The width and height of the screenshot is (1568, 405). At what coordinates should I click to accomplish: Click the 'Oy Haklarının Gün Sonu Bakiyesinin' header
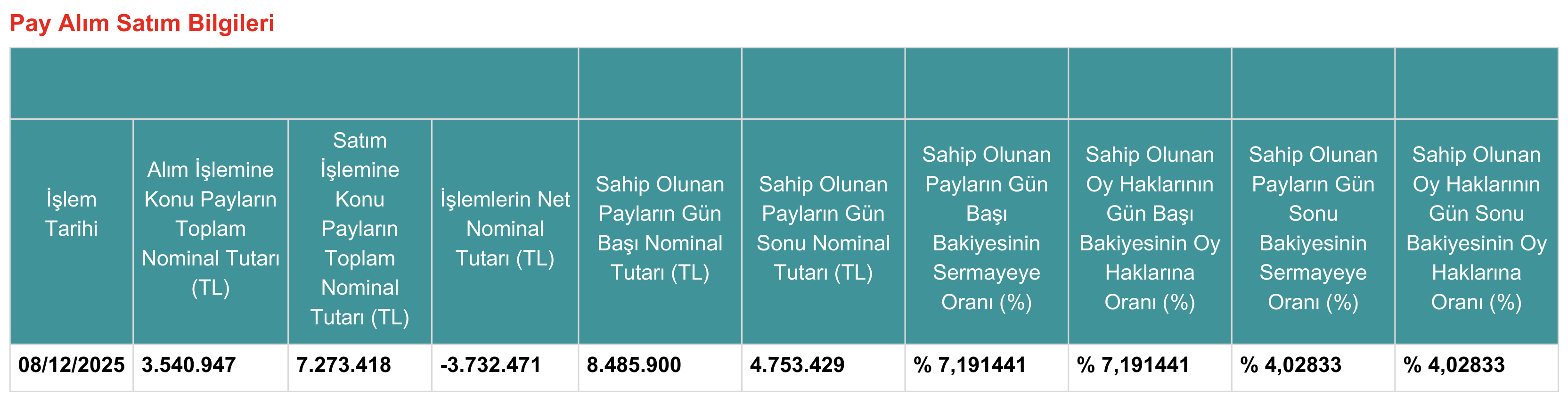click(1476, 228)
